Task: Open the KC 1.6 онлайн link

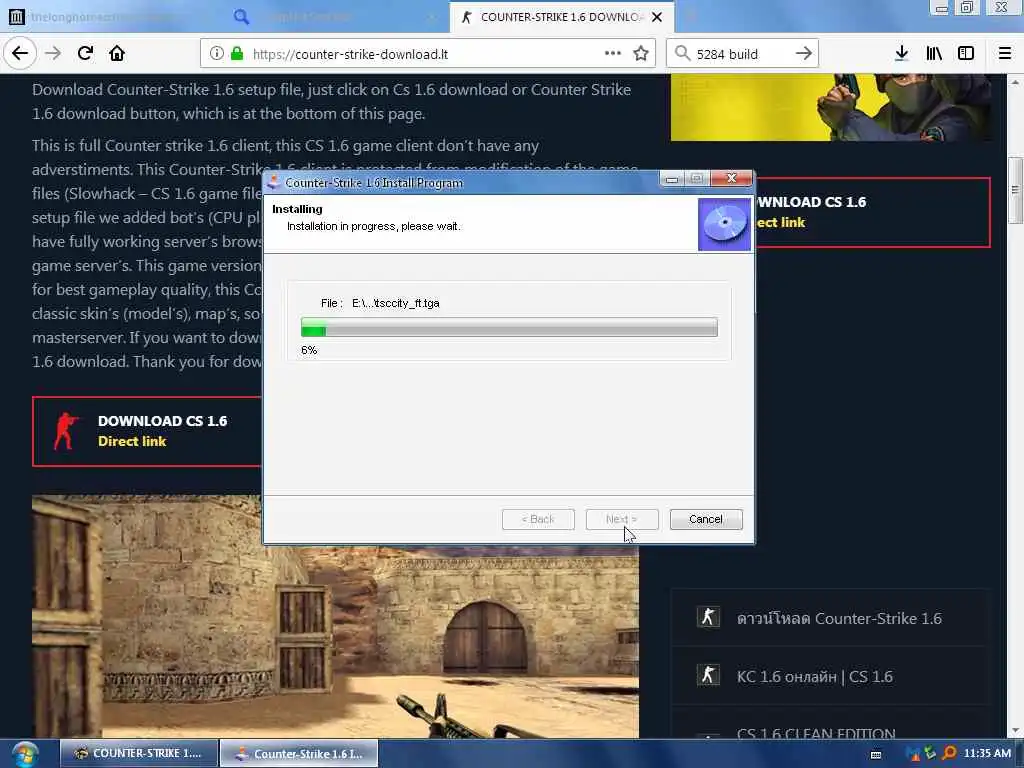Action: pos(814,677)
